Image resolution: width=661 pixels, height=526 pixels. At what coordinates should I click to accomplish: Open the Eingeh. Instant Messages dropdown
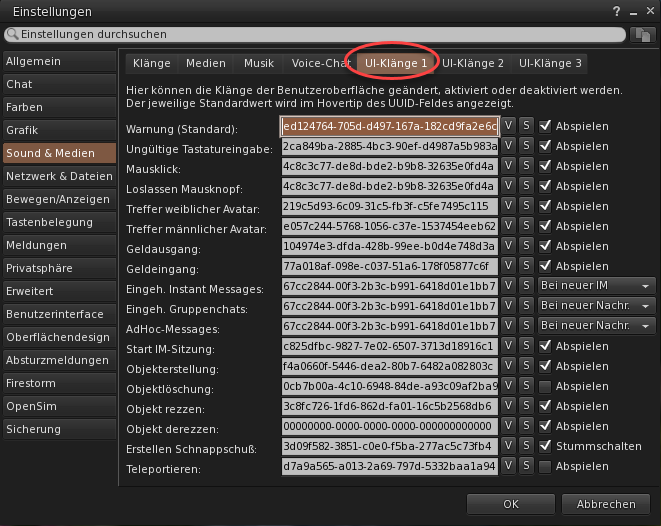(597, 286)
